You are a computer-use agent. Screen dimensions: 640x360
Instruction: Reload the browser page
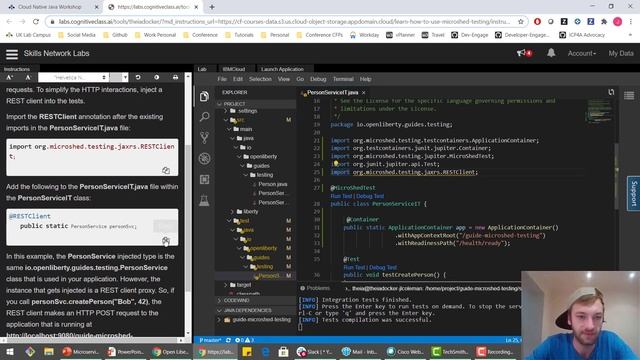[36, 22]
